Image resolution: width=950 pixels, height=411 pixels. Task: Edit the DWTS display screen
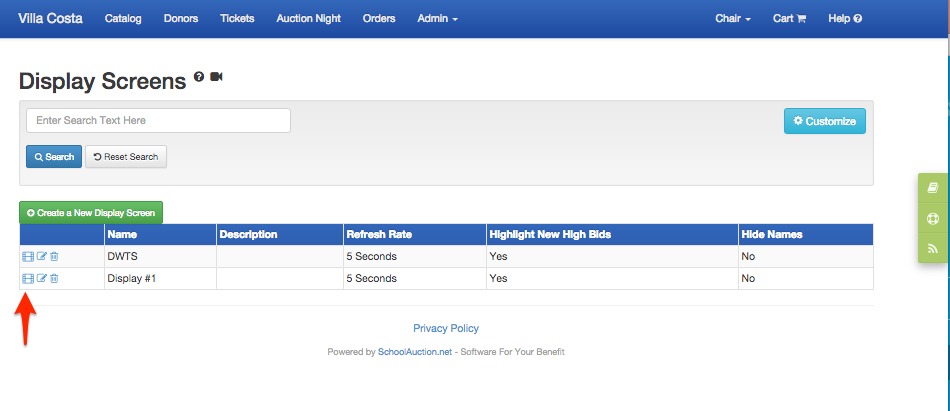pos(42,256)
